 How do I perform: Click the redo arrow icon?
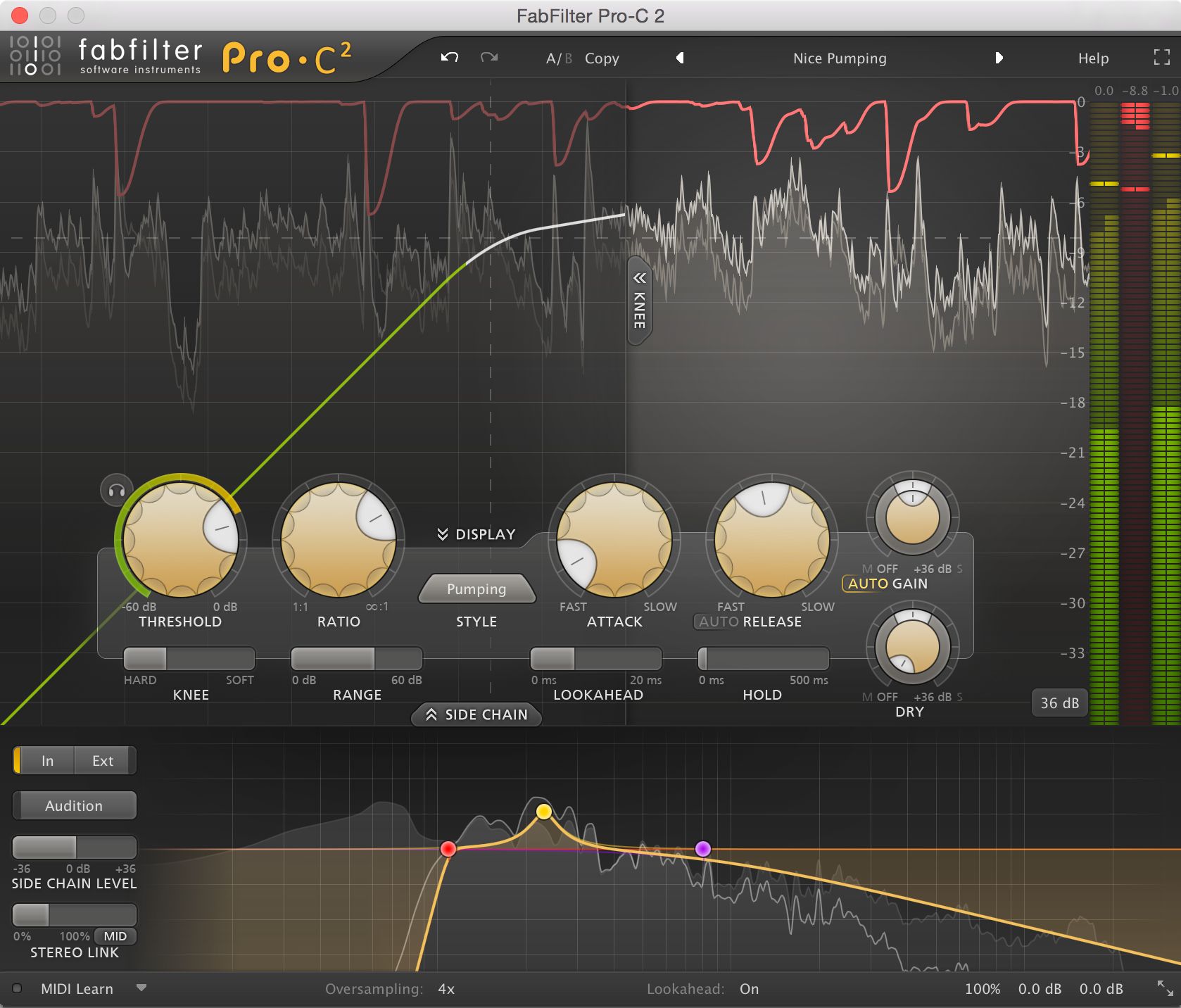click(x=491, y=58)
